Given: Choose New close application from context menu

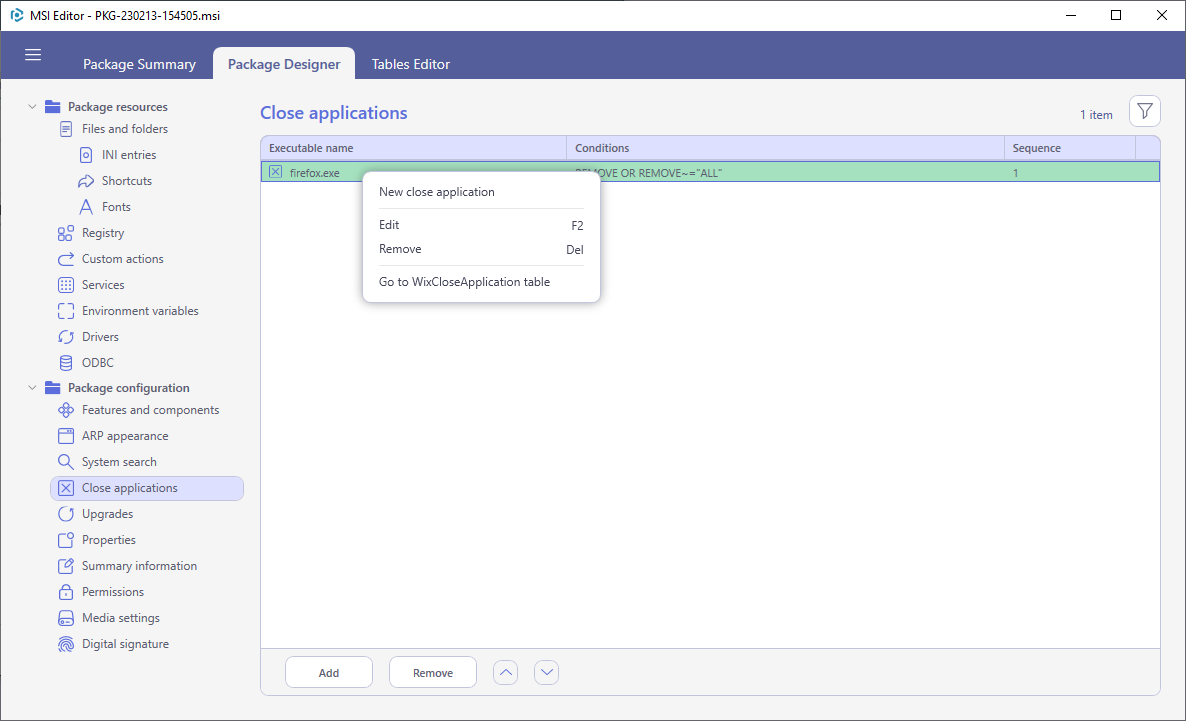Looking at the screenshot, I should 481,192.
